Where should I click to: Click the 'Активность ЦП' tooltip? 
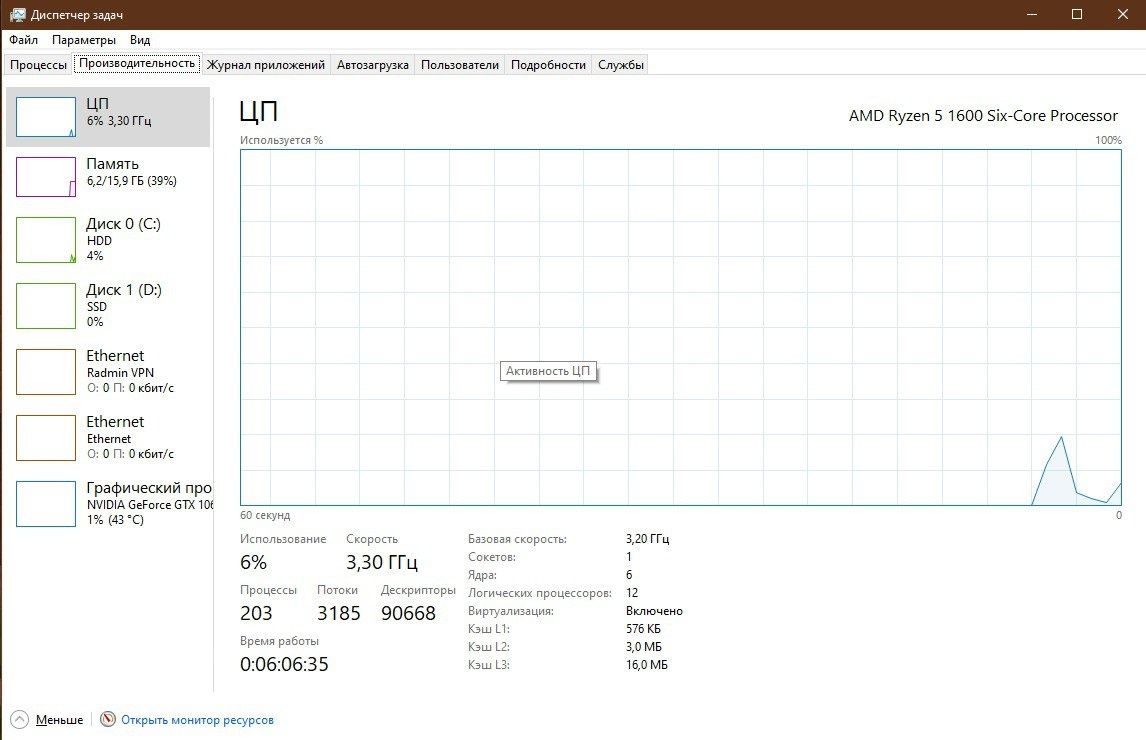(x=548, y=371)
